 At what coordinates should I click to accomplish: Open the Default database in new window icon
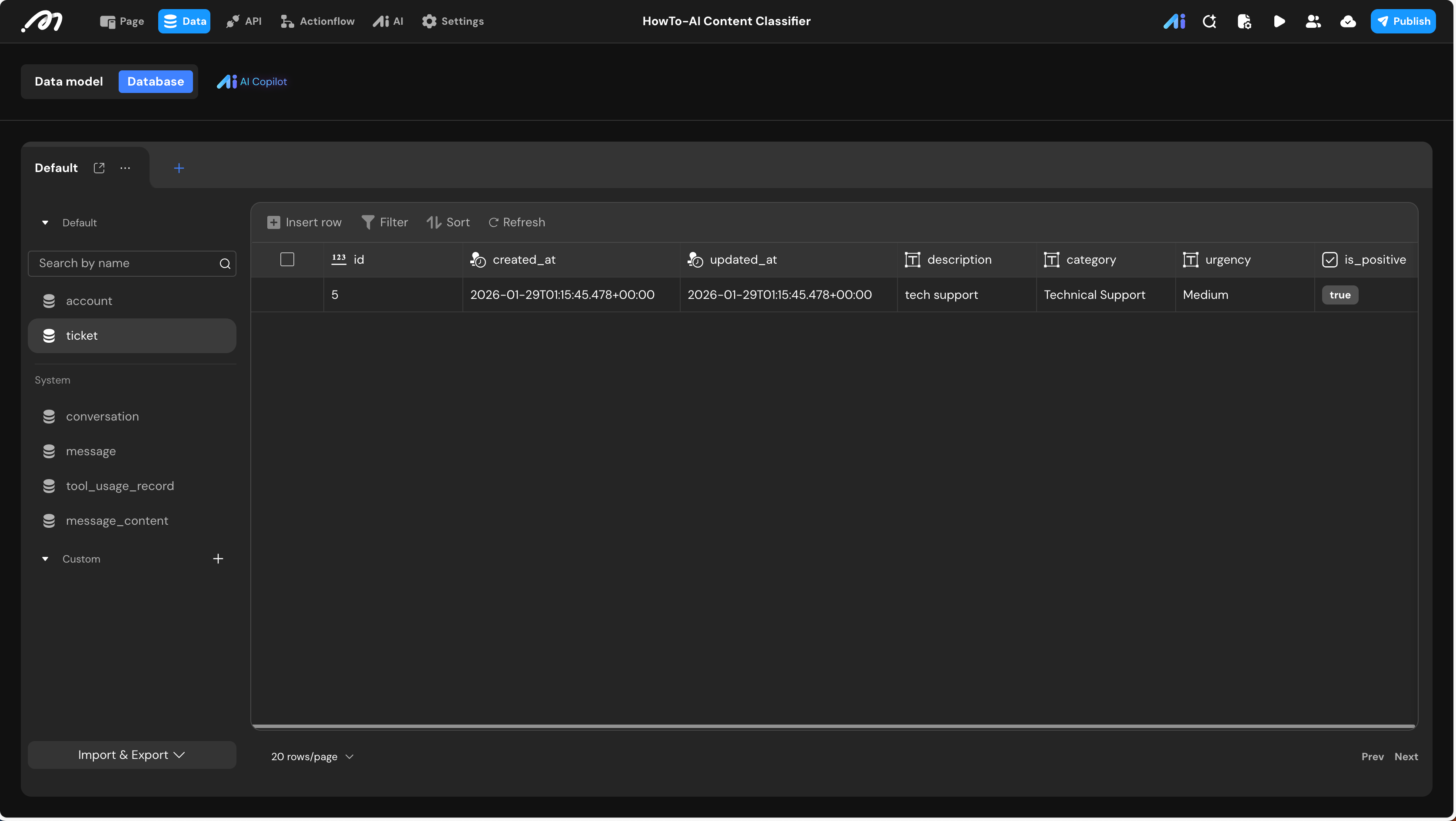(99, 168)
